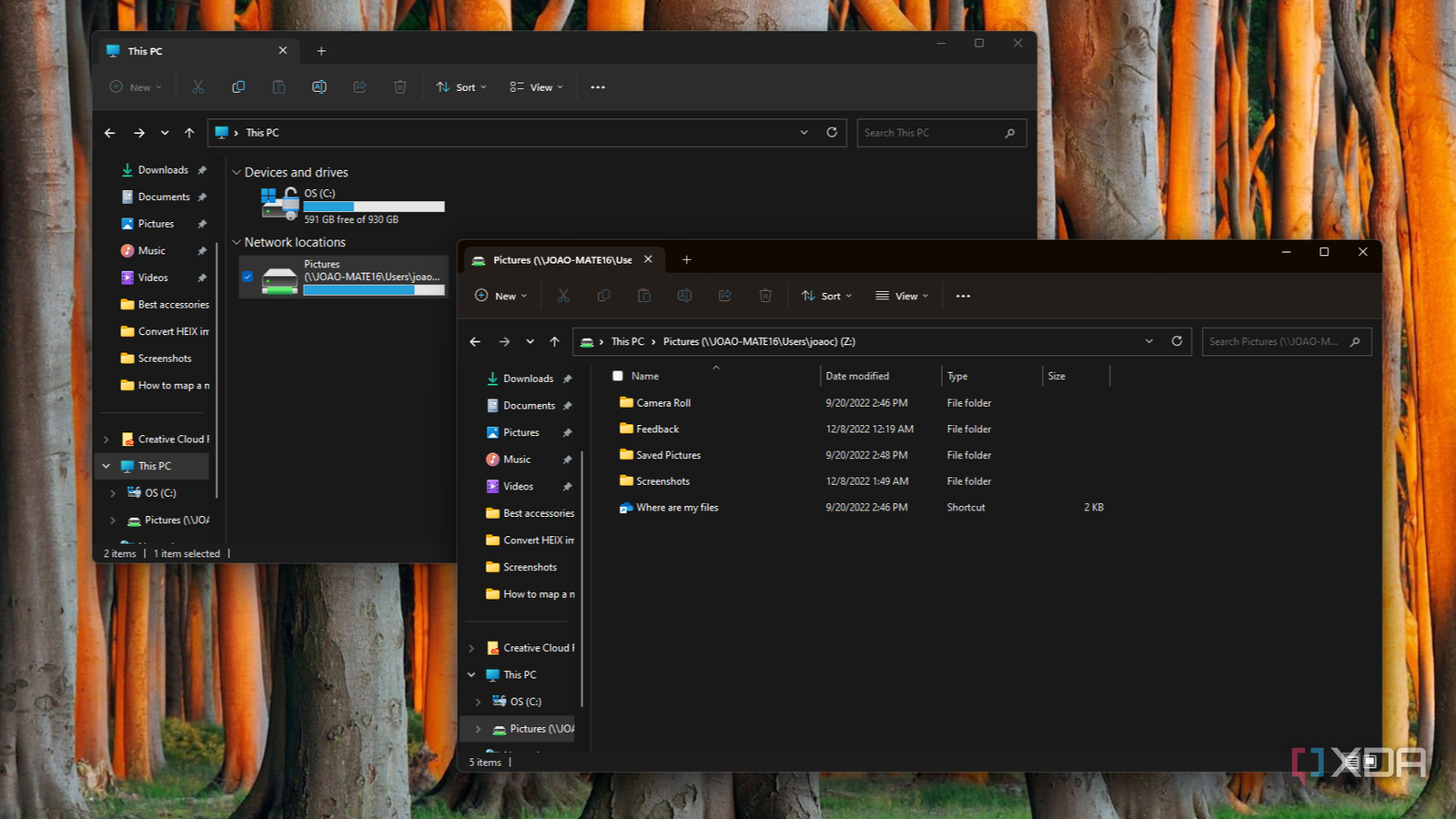1456x819 pixels.
Task: Click the Delete trash icon in the toolbar
Action: (x=765, y=296)
